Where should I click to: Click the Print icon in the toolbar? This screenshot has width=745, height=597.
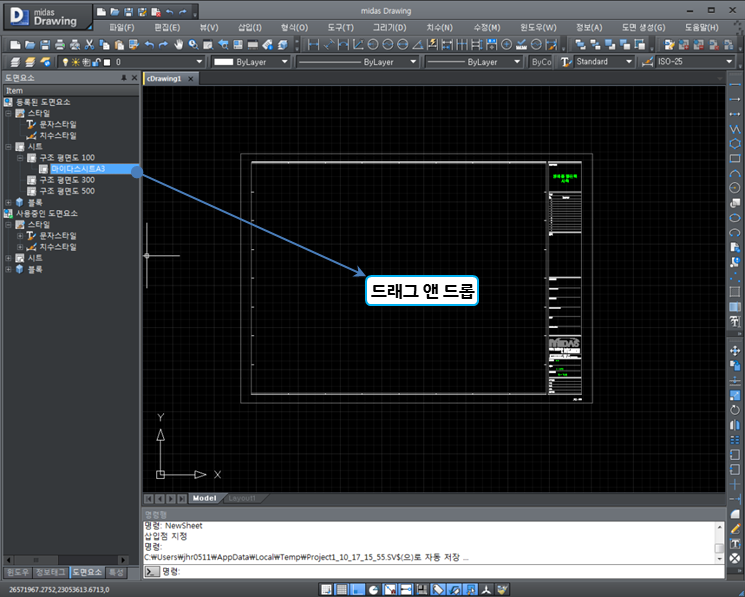pos(59,45)
